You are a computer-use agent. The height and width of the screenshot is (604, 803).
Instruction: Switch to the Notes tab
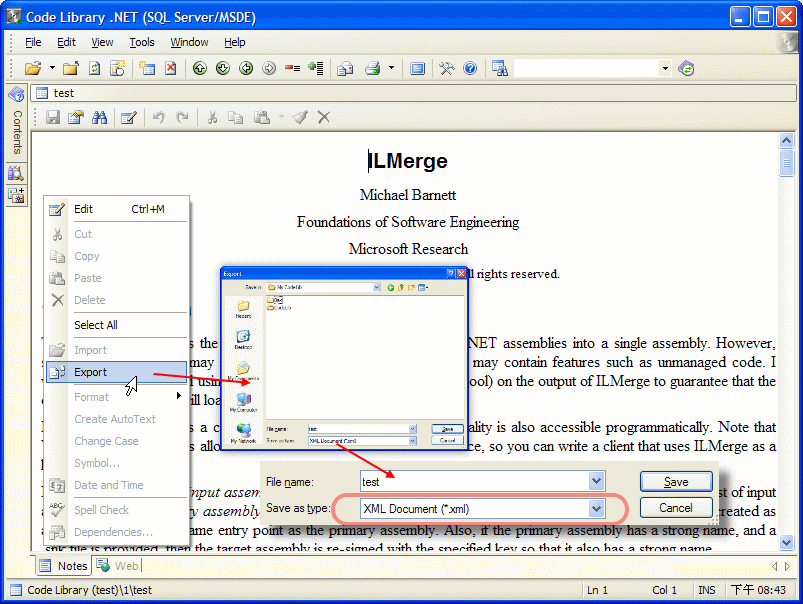point(64,566)
